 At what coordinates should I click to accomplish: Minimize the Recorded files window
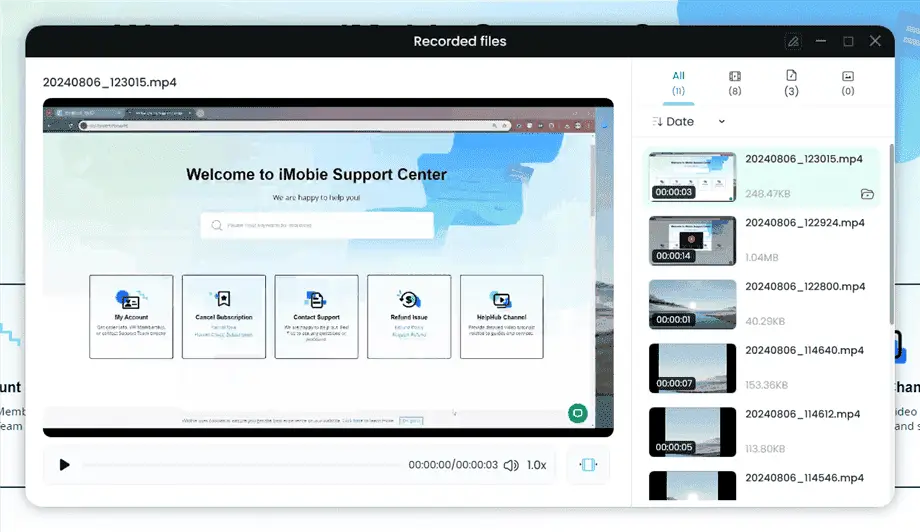pyautogui.click(x=821, y=41)
